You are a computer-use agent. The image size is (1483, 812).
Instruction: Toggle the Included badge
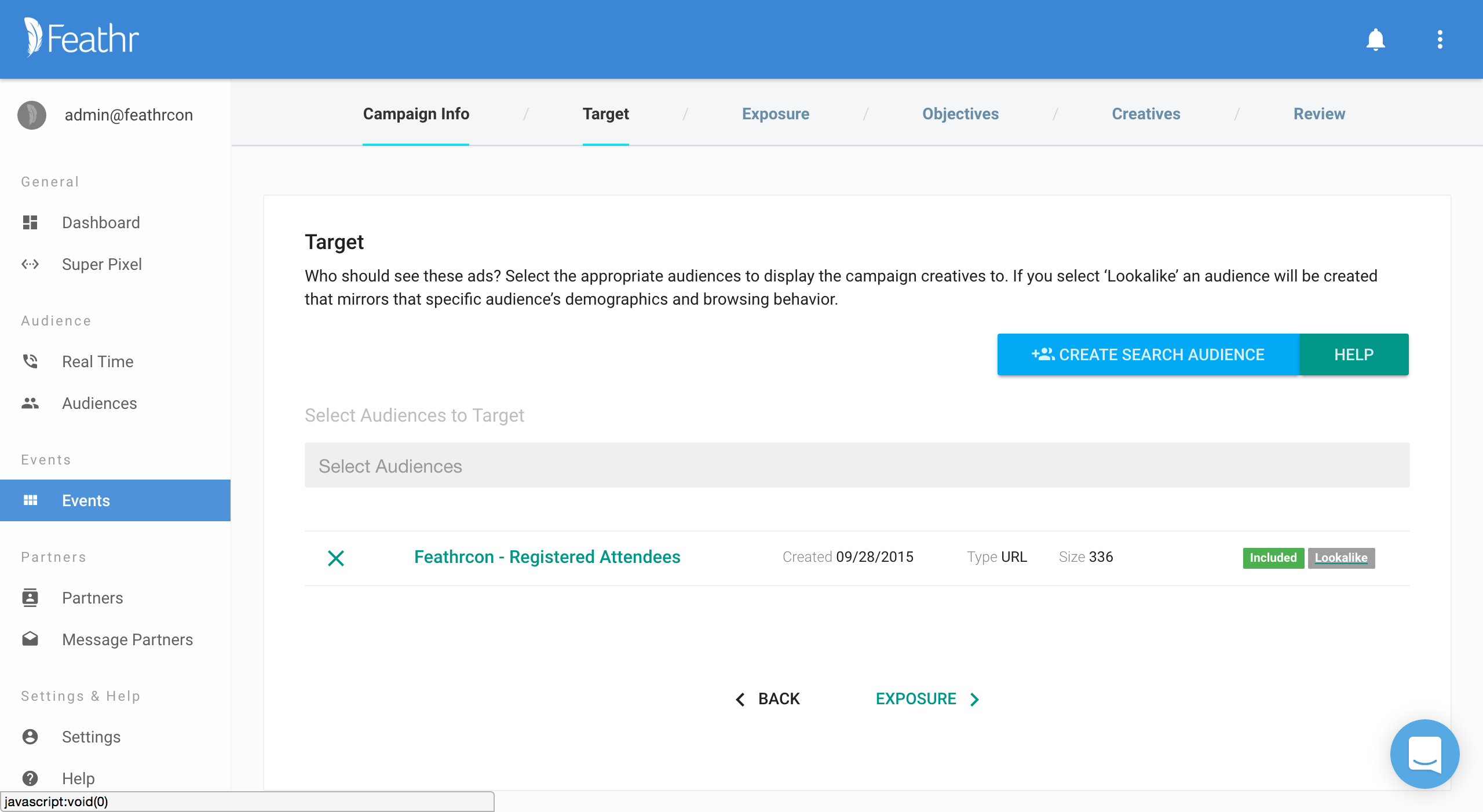pyautogui.click(x=1273, y=558)
